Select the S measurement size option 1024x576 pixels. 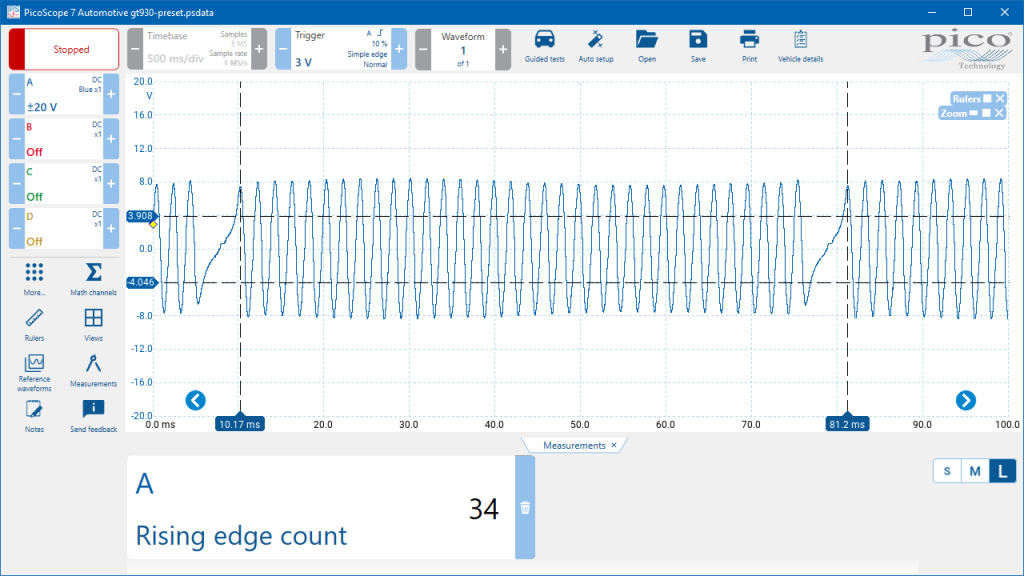pos(946,472)
